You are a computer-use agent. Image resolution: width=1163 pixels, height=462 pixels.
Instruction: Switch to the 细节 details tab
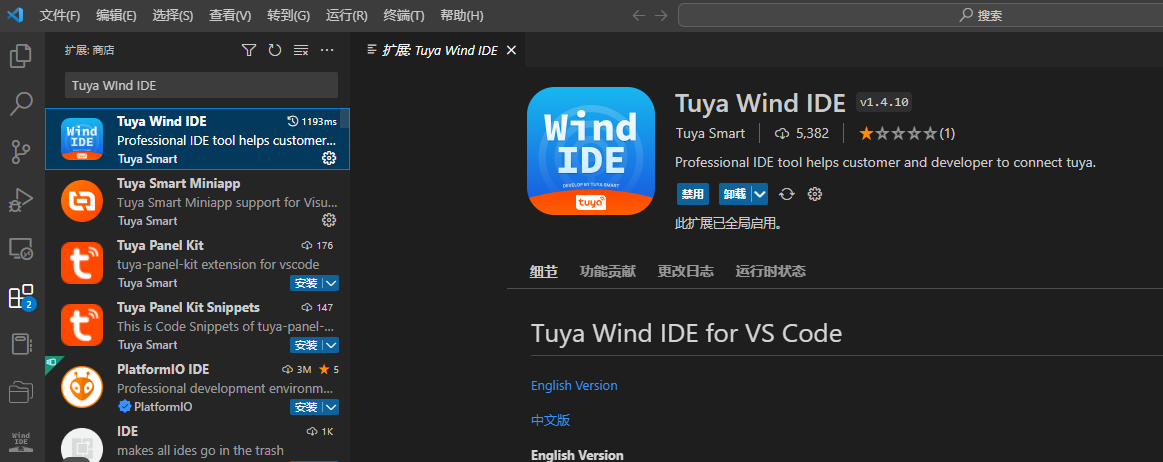544,271
